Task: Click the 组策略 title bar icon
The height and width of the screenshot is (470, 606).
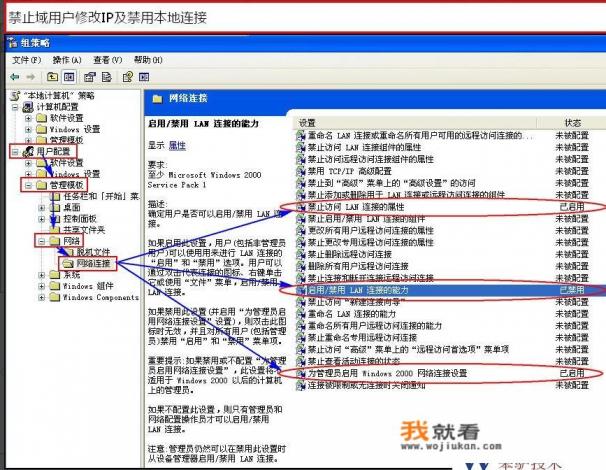Action: click(12, 43)
